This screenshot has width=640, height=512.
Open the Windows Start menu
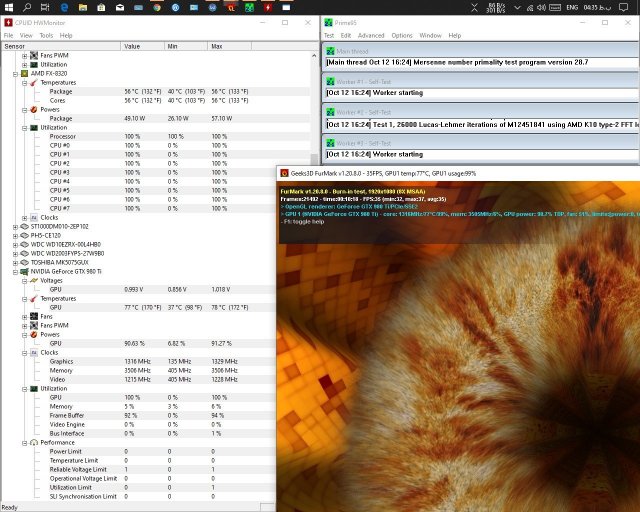coord(11,8)
